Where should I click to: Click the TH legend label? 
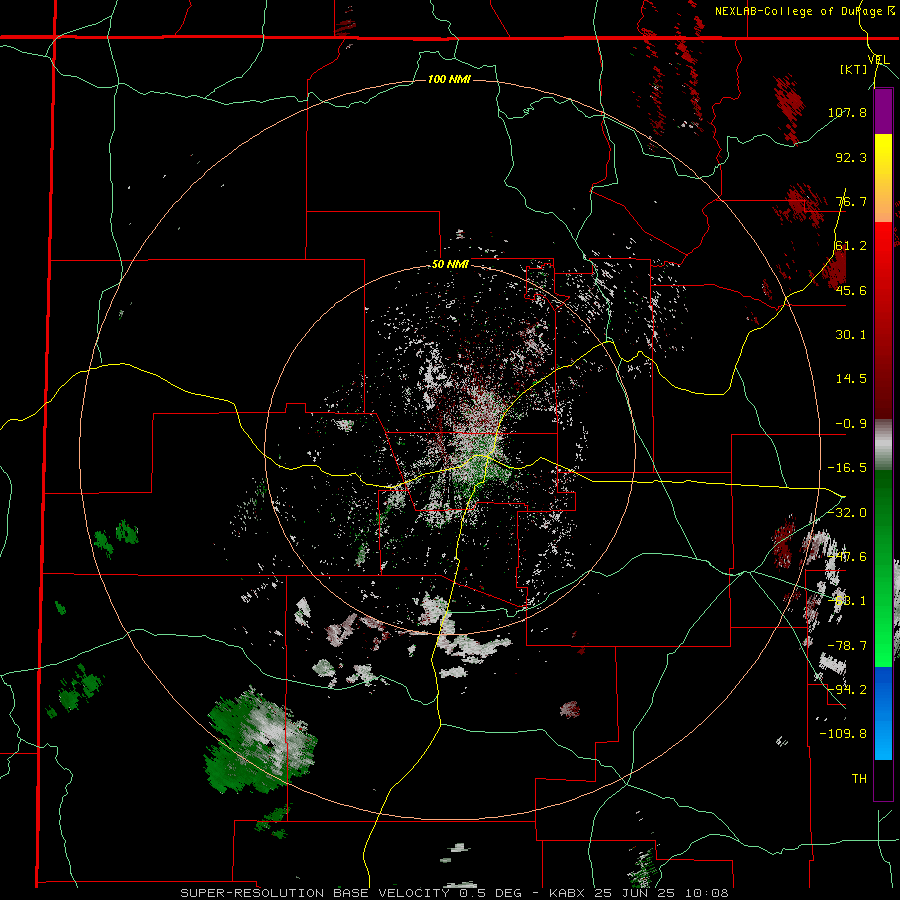pyautogui.click(x=859, y=778)
